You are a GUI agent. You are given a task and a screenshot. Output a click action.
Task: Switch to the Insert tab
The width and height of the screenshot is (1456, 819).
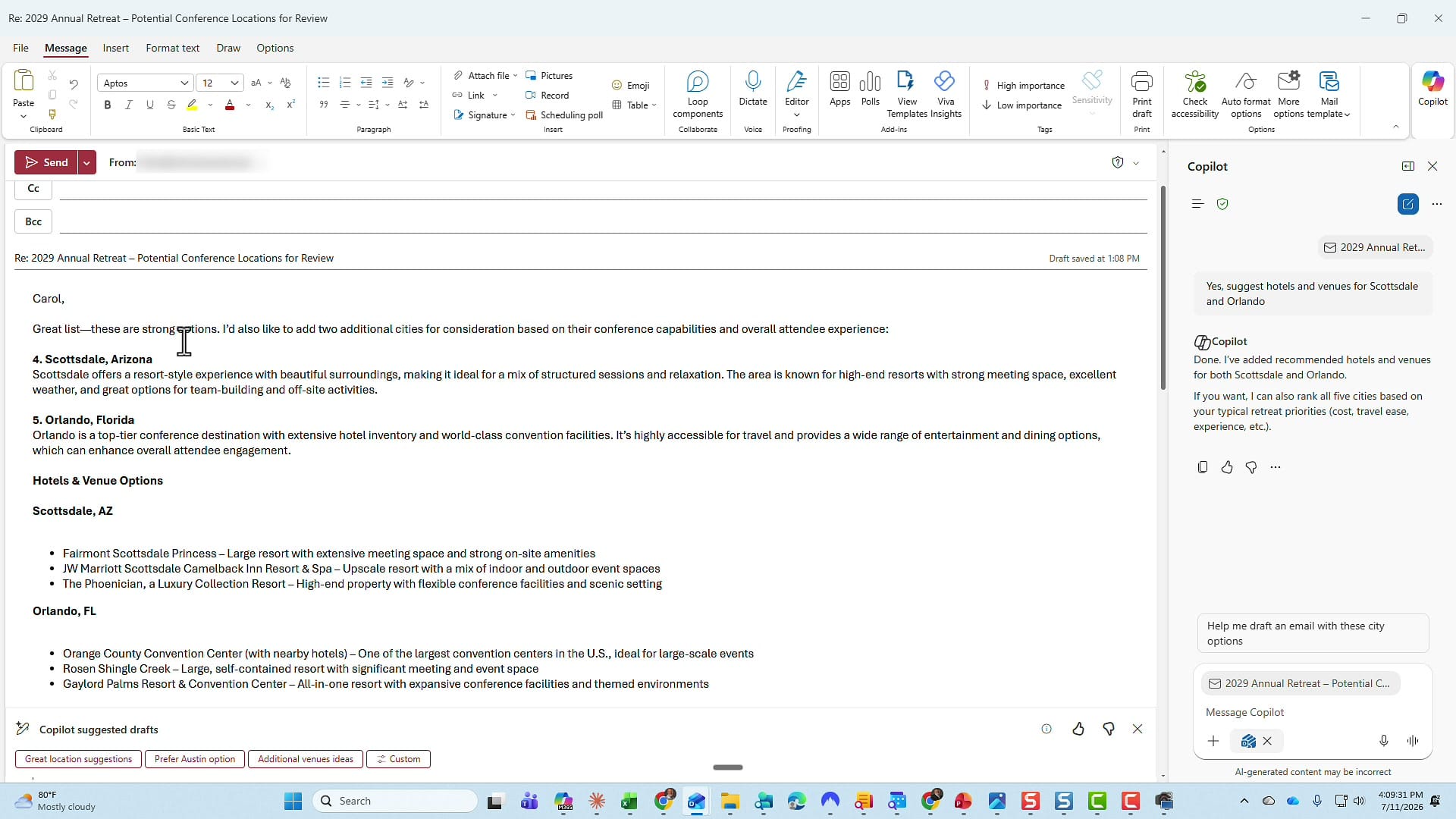(x=116, y=48)
